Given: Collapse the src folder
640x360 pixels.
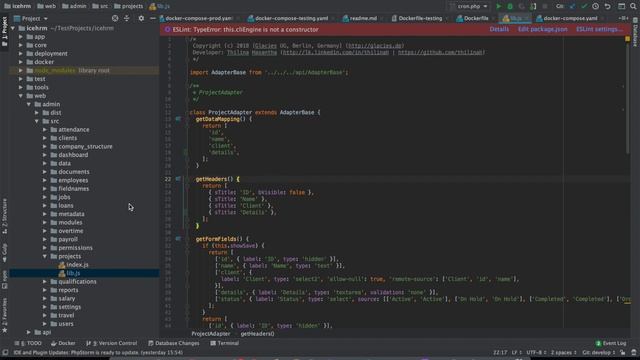Looking at the screenshot, I should pos(37,121).
